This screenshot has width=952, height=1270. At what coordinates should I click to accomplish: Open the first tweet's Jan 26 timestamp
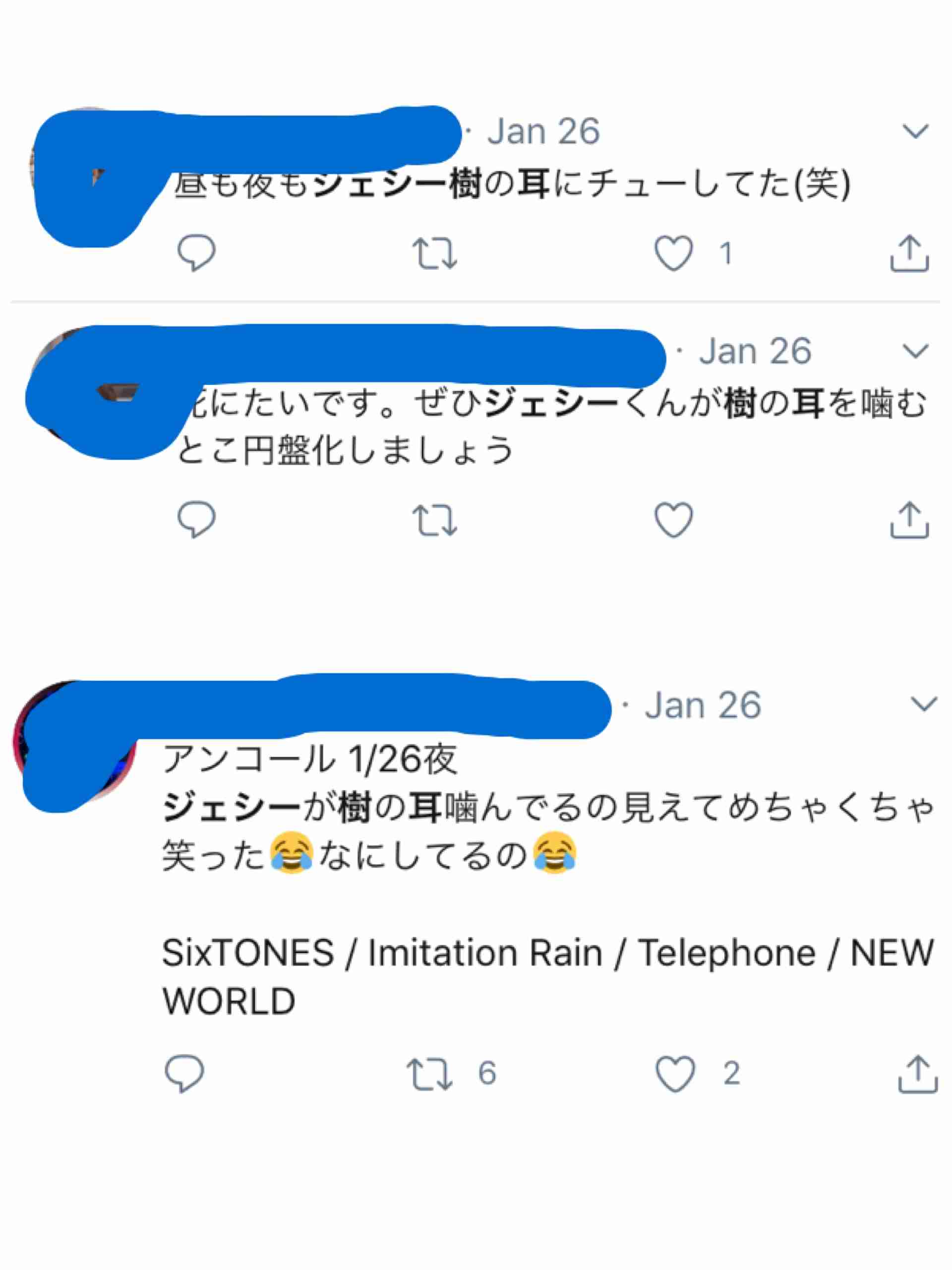[544, 131]
